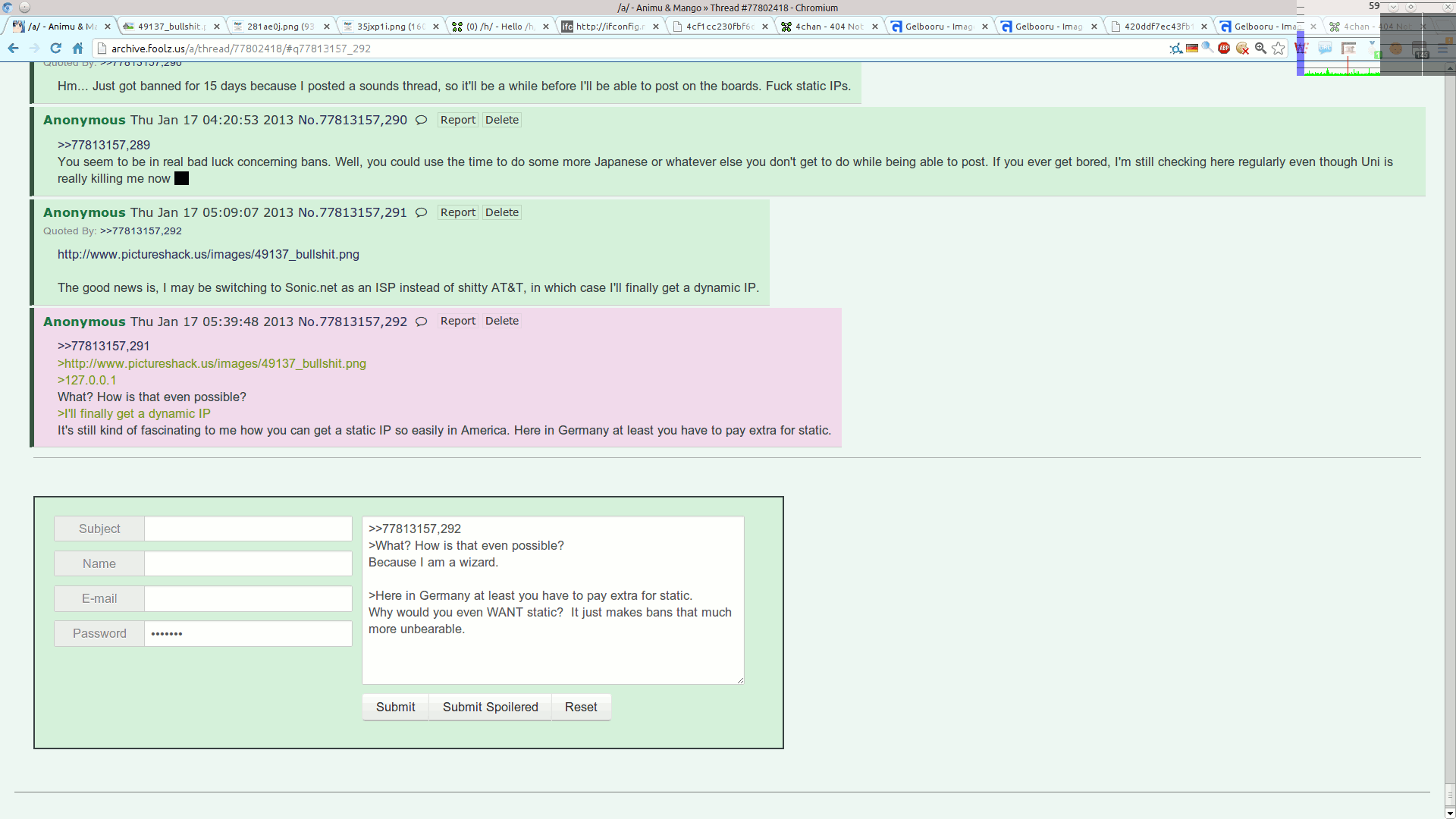1456x819 pixels.
Task: Click the Adblock Plus ABP extension icon
Action: pyautogui.click(x=1224, y=49)
